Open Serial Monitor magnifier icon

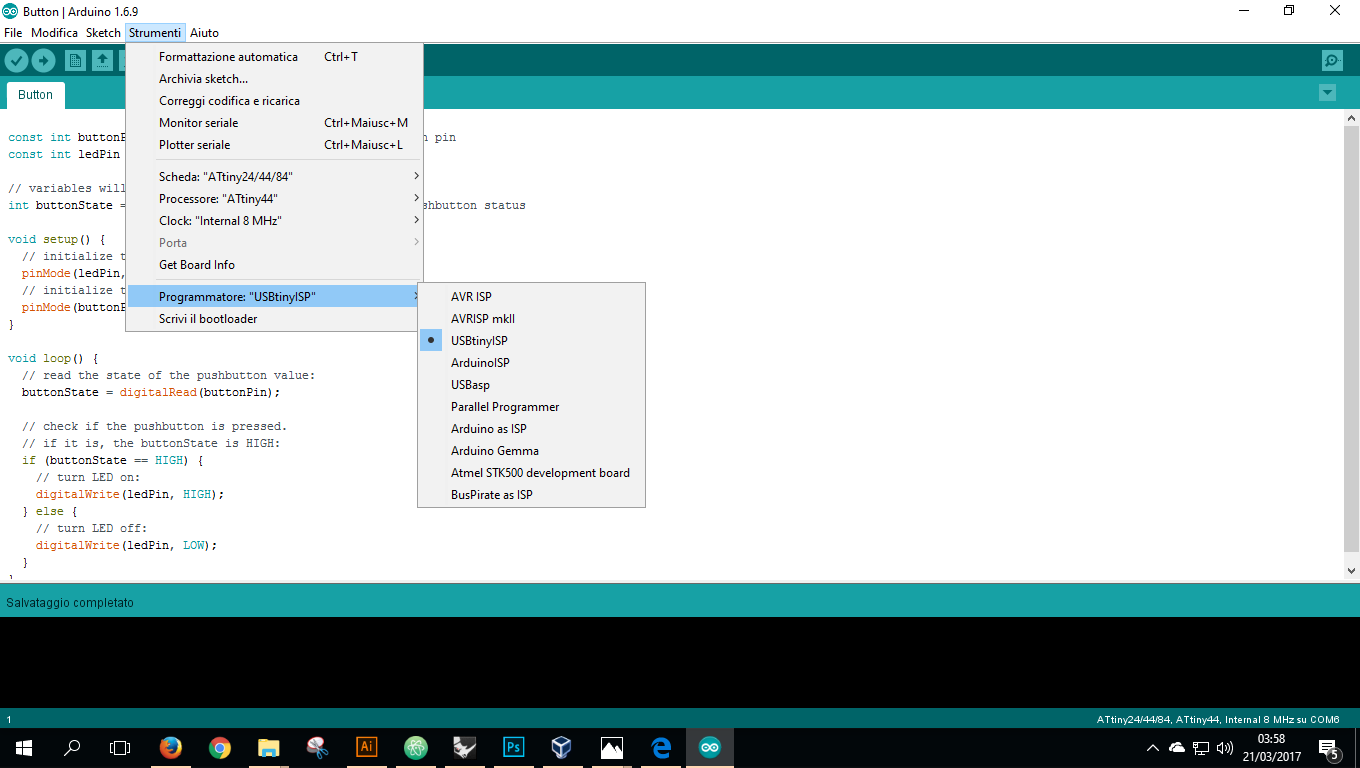click(x=1332, y=61)
